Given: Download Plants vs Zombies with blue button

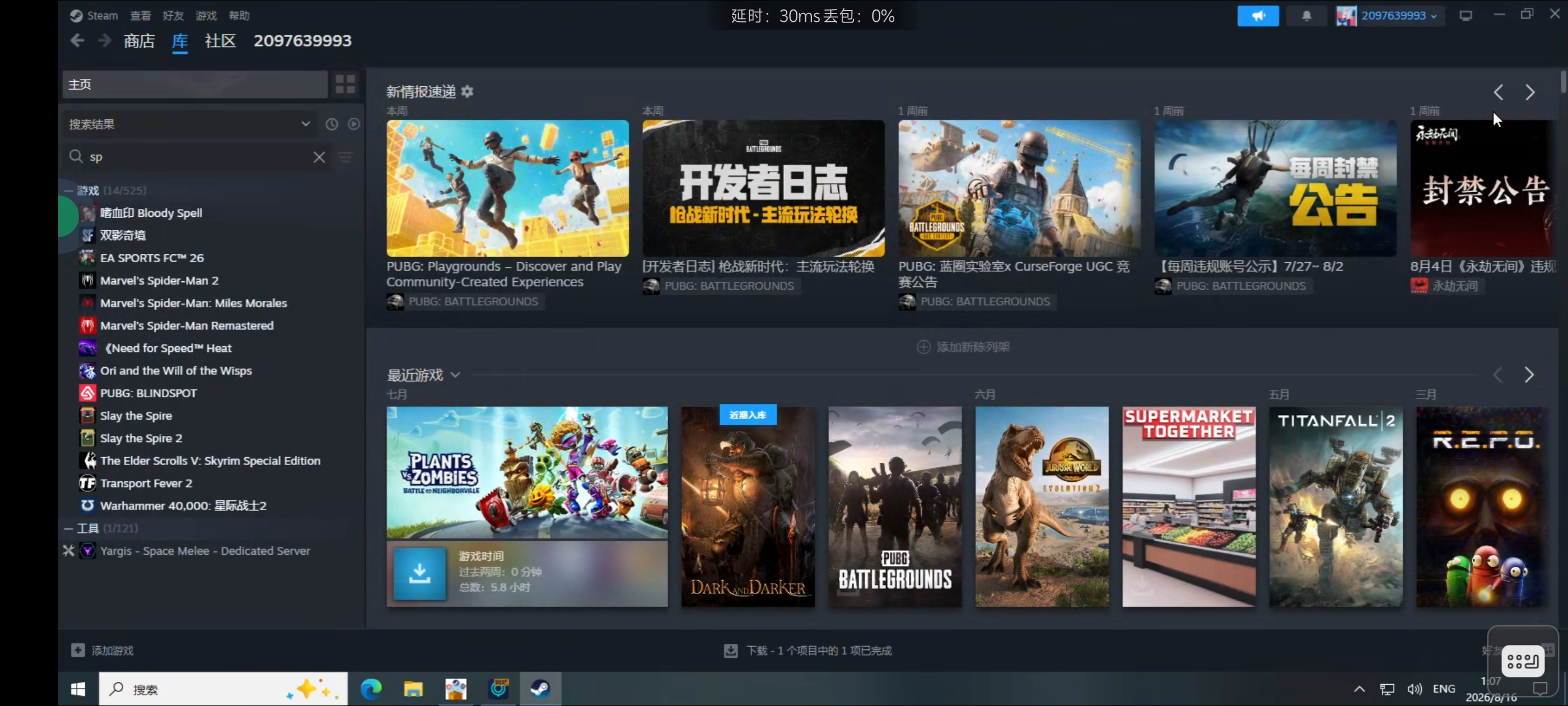Looking at the screenshot, I should [419, 573].
